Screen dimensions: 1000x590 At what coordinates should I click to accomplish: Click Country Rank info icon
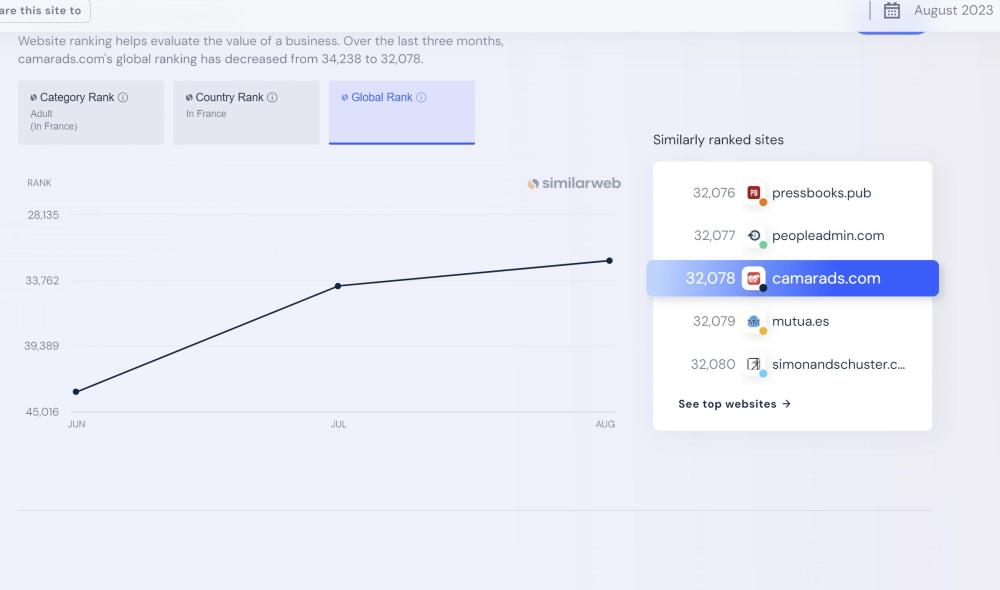click(x=273, y=98)
